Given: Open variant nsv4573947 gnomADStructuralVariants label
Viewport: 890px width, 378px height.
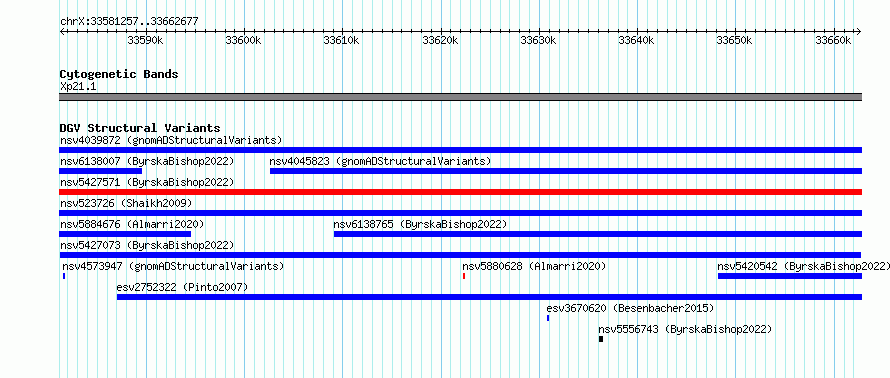Looking at the screenshot, I should coord(173,266).
